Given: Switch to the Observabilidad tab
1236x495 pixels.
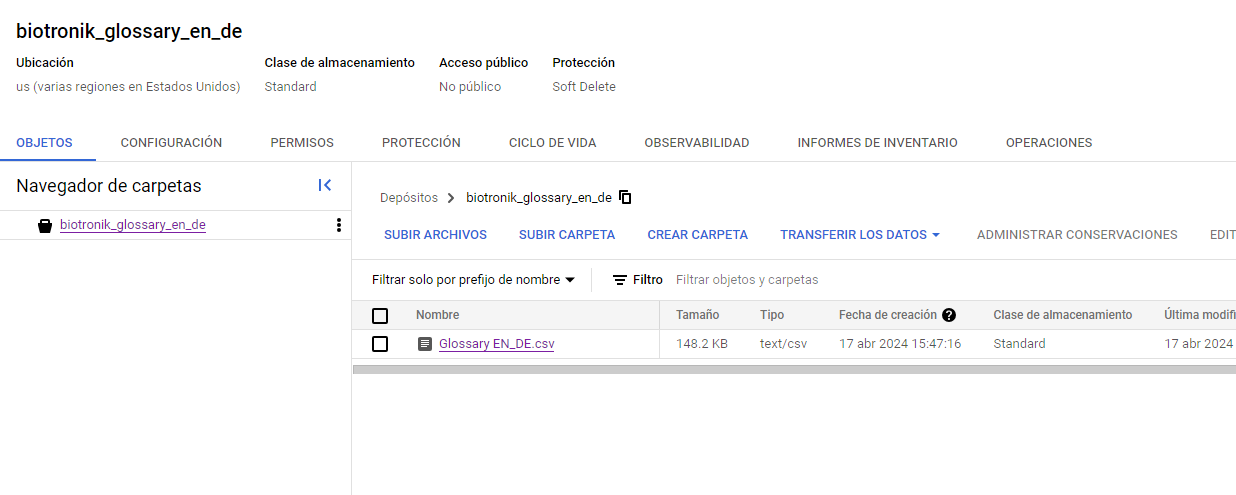Looking at the screenshot, I should [697, 143].
